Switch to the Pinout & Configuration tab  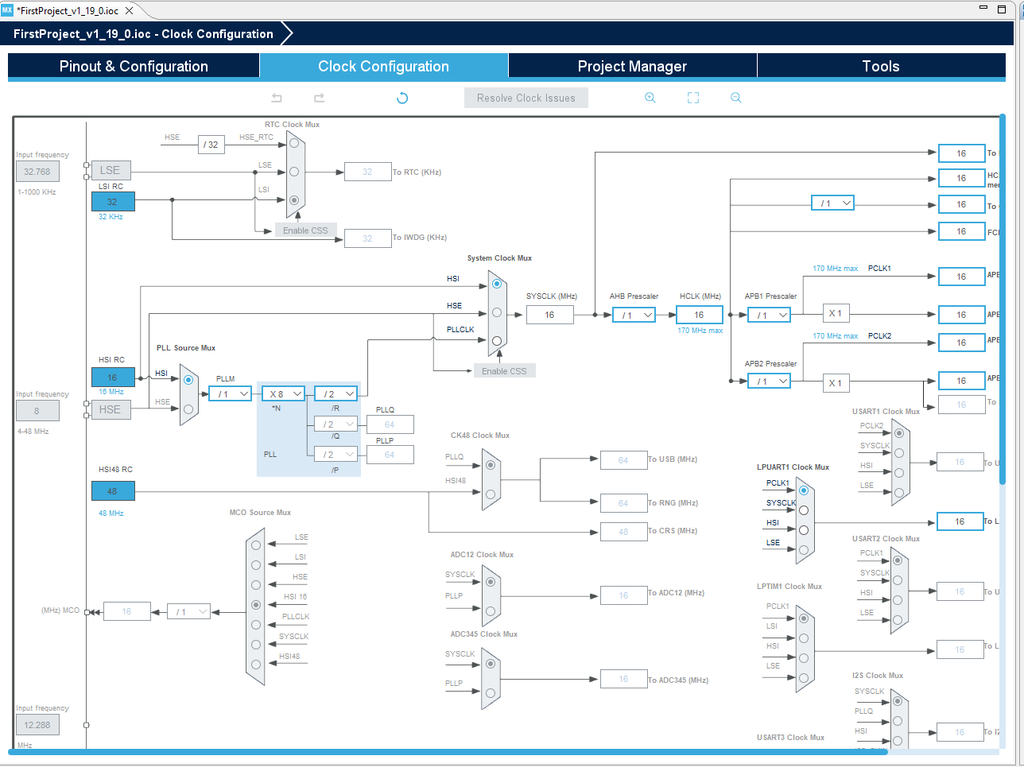click(x=134, y=67)
